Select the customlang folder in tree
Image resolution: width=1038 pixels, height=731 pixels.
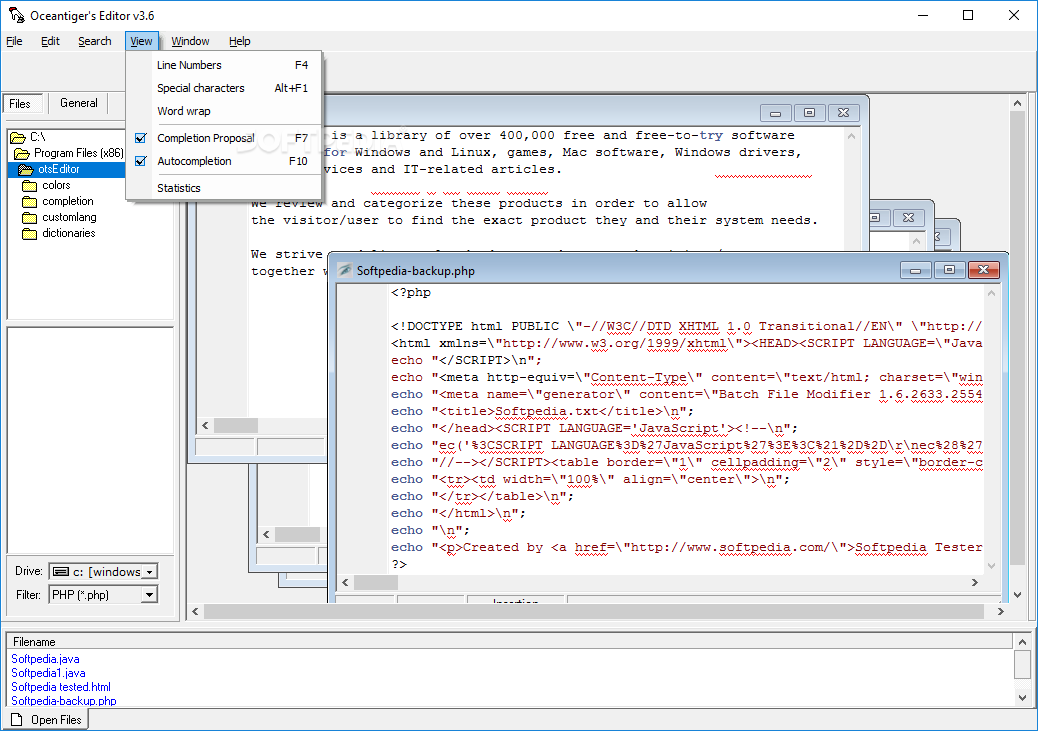pos(69,217)
